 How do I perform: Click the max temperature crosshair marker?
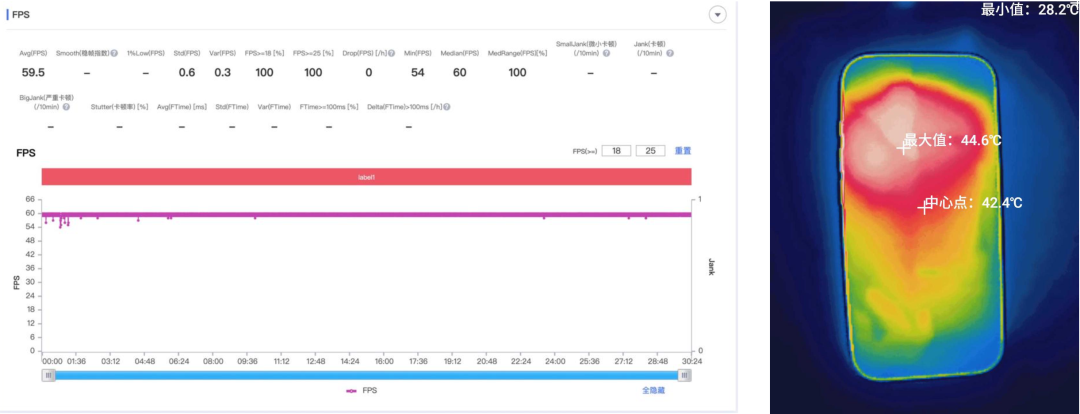903,147
